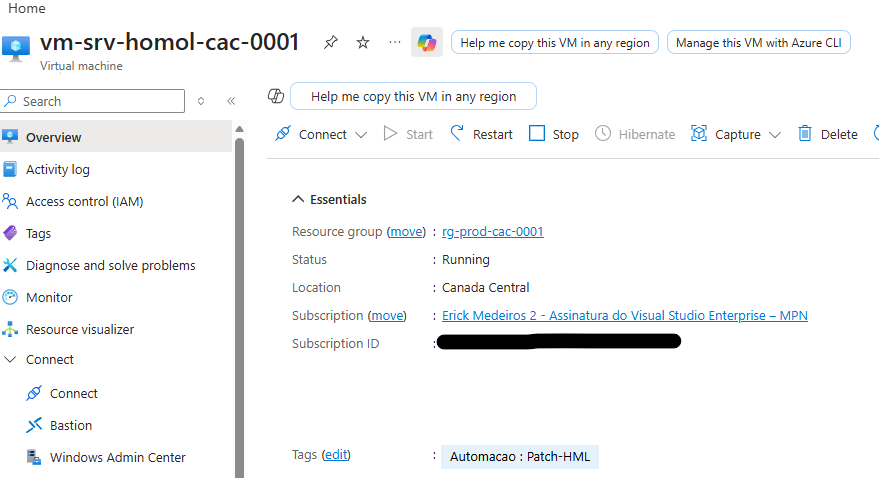The width and height of the screenshot is (879, 478).
Task: Click the Restart VM button
Action: pos(481,134)
